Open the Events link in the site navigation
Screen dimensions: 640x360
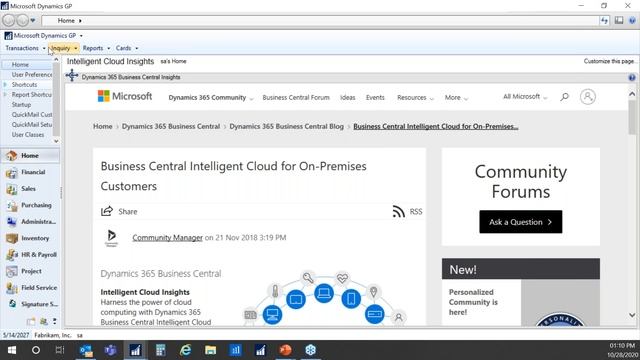click(375, 98)
